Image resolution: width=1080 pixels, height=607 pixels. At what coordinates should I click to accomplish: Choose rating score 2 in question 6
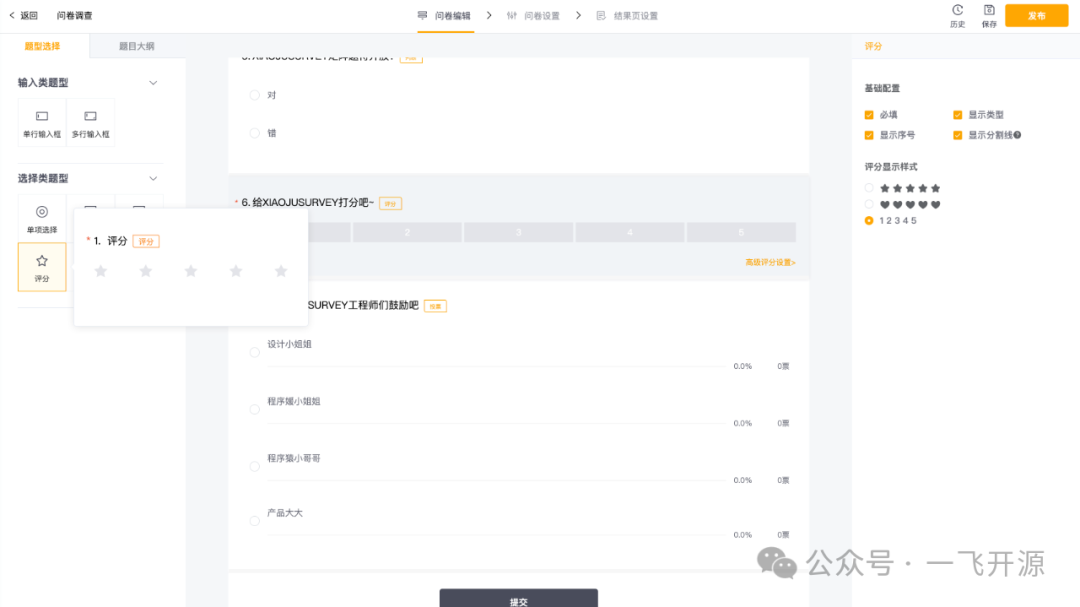click(407, 232)
